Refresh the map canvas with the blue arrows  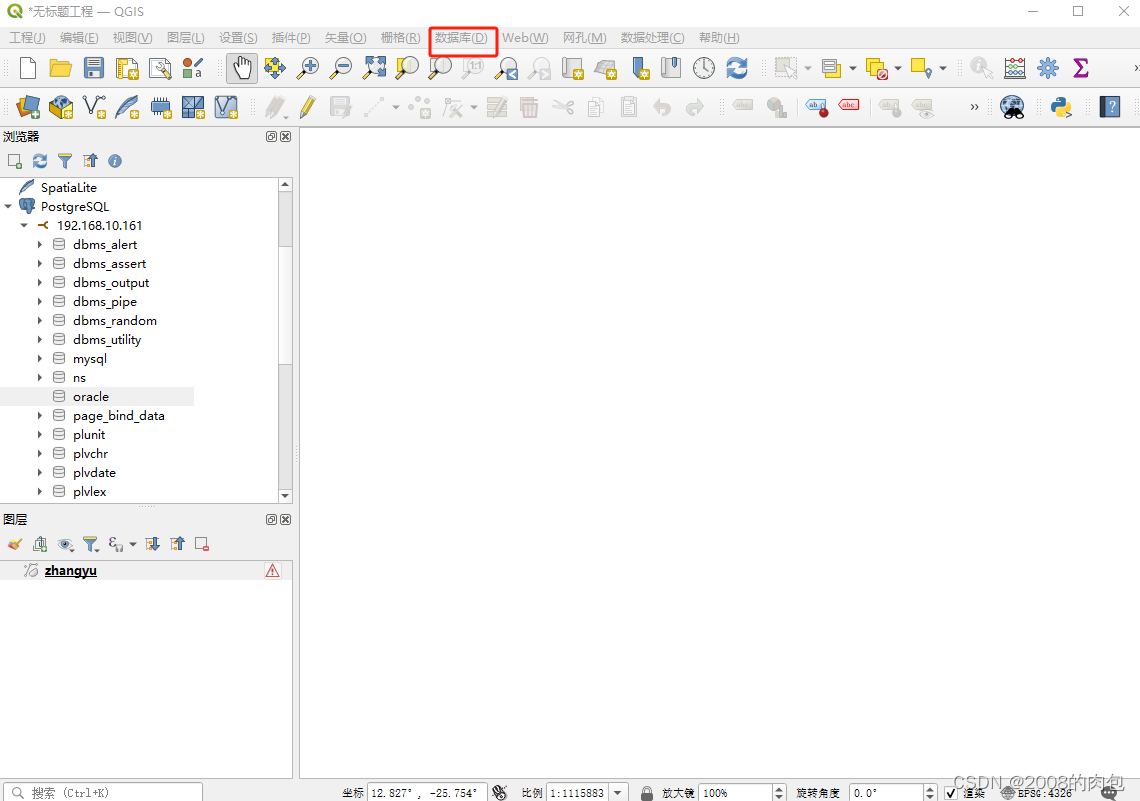tap(736, 68)
